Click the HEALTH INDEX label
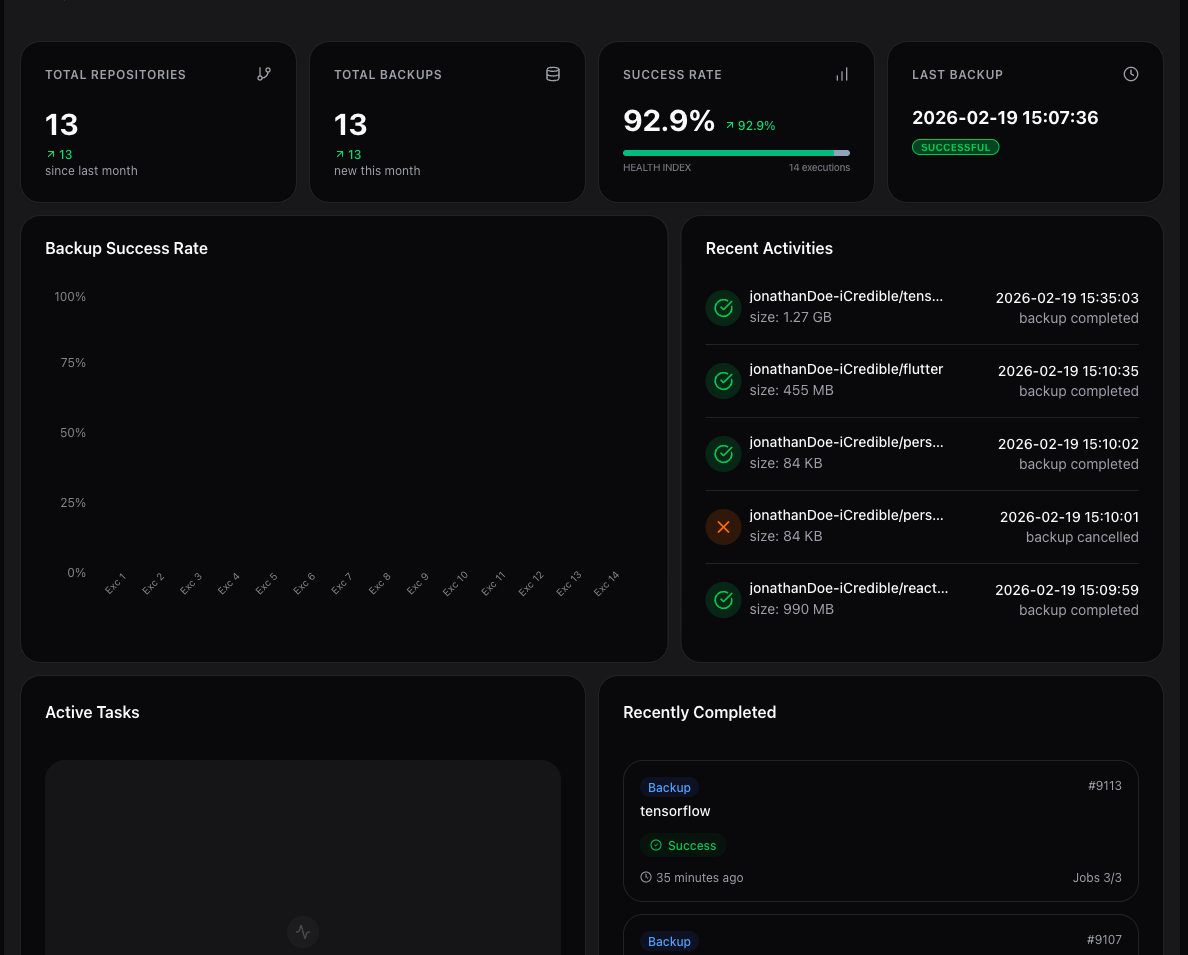Image resolution: width=1188 pixels, height=955 pixels. tap(657, 168)
